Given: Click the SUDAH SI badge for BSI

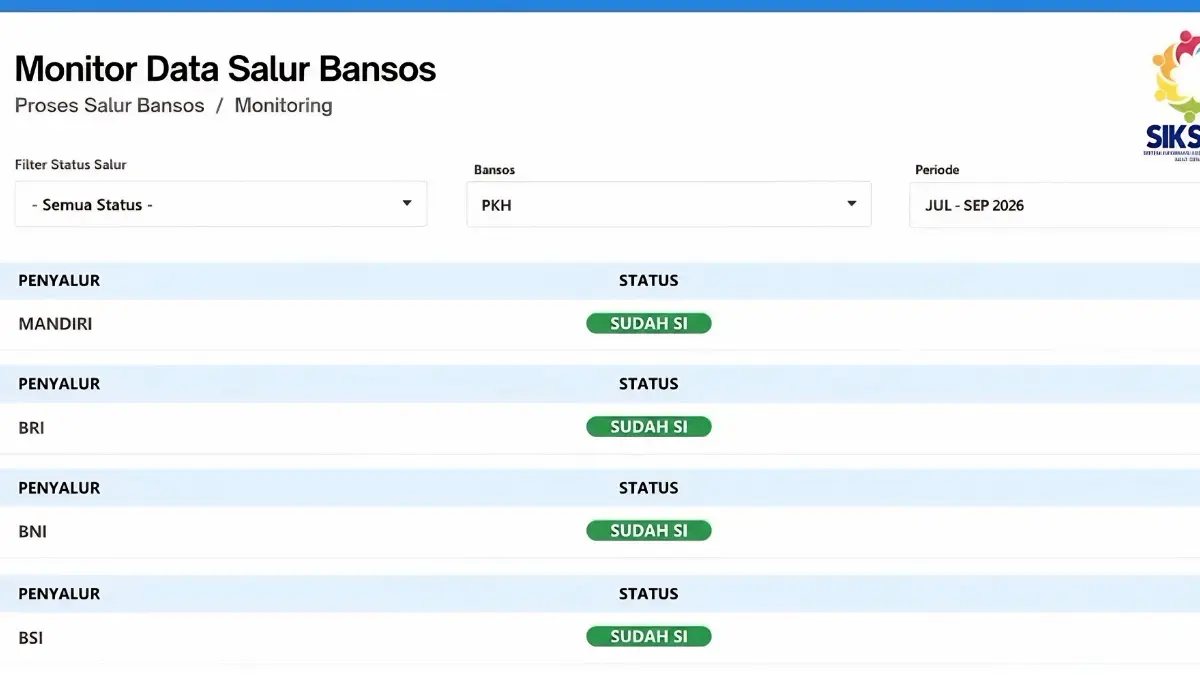Looking at the screenshot, I should (649, 636).
